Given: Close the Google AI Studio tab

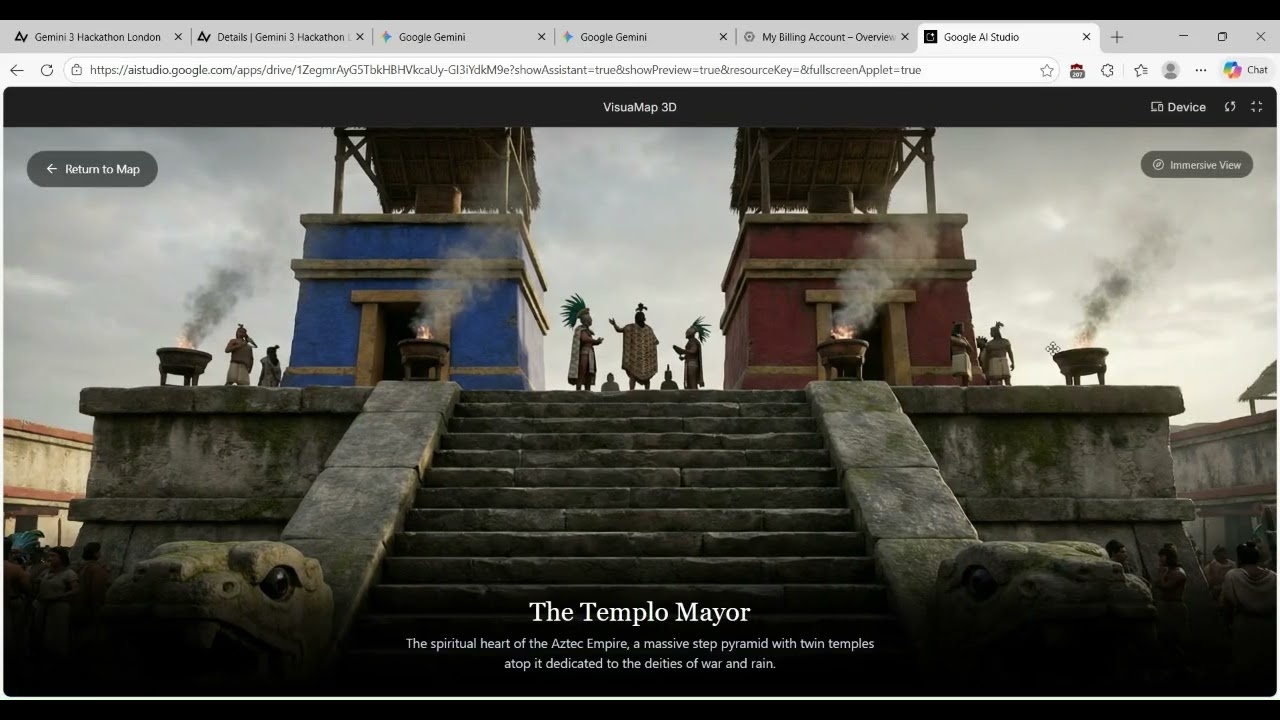Looking at the screenshot, I should pos(1086,37).
